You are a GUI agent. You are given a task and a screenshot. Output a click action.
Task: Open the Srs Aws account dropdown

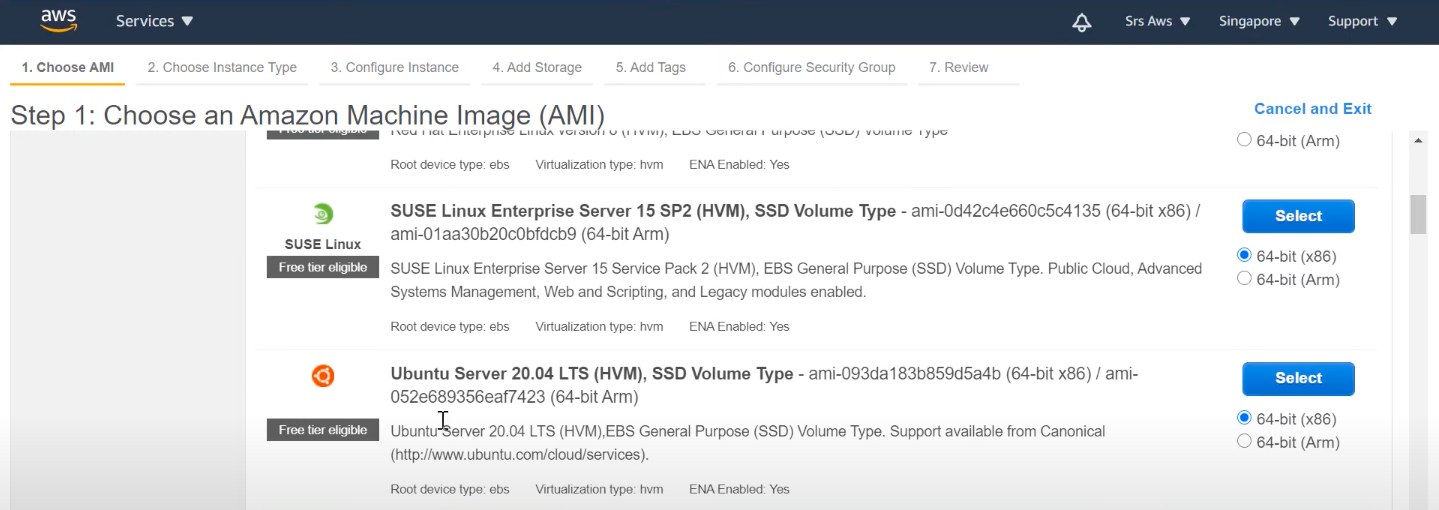(x=1157, y=21)
